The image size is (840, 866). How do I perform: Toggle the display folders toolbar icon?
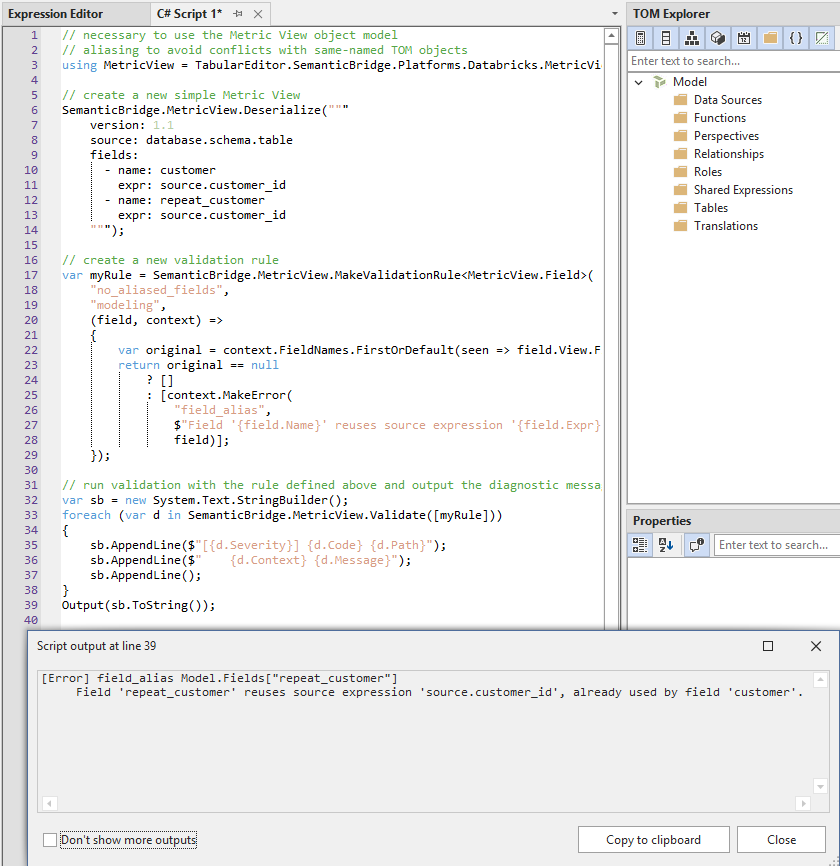click(770, 38)
